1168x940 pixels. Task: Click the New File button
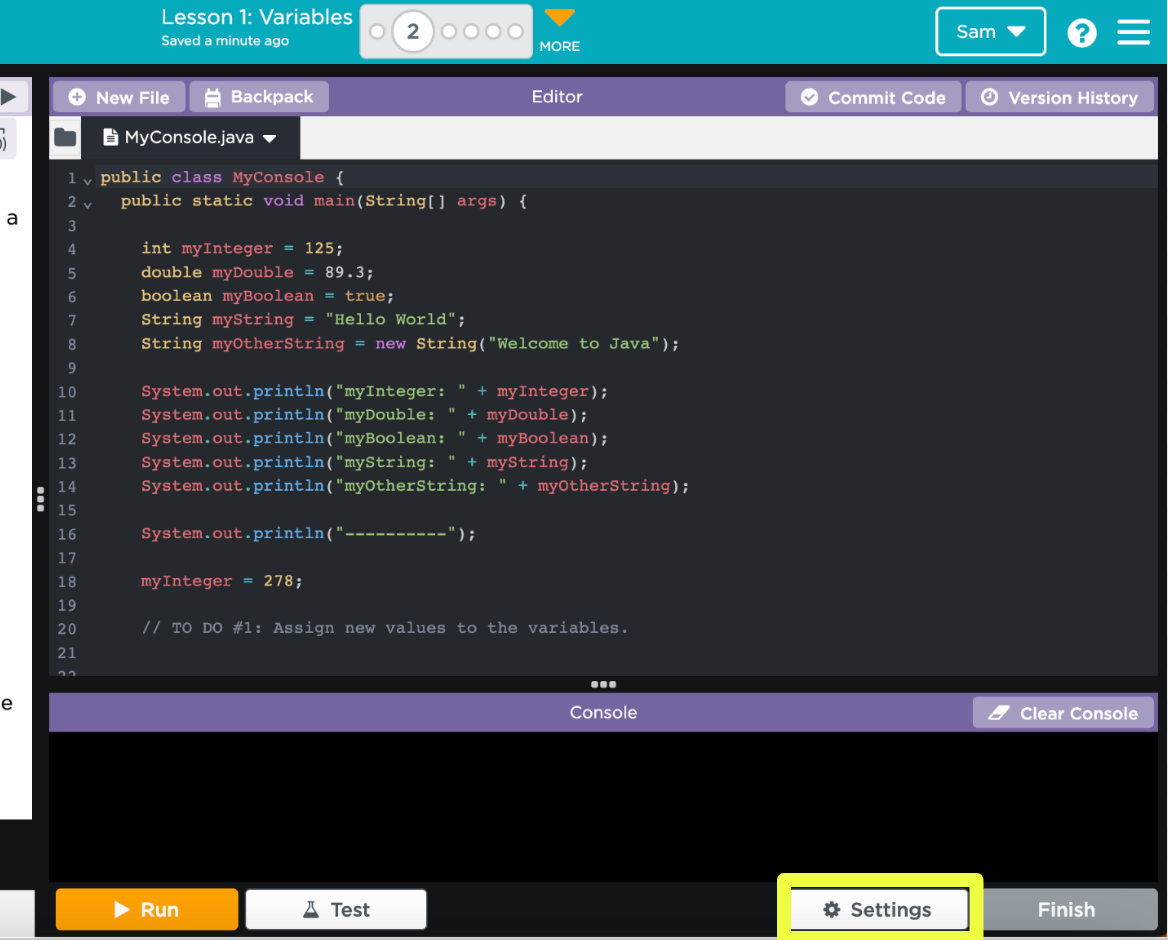click(119, 97)
